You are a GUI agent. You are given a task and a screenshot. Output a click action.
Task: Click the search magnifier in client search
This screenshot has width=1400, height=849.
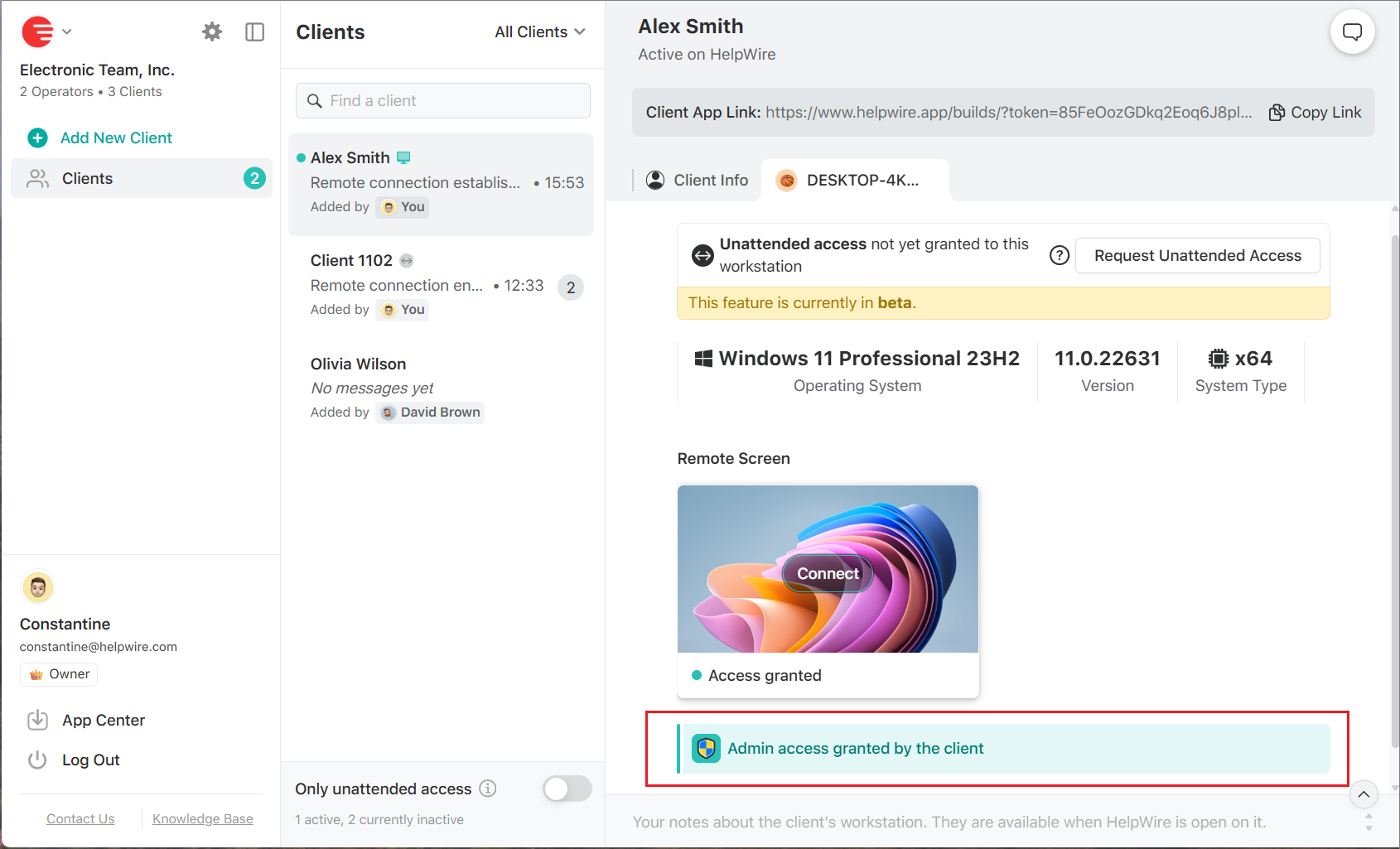[x=315, y=100]
